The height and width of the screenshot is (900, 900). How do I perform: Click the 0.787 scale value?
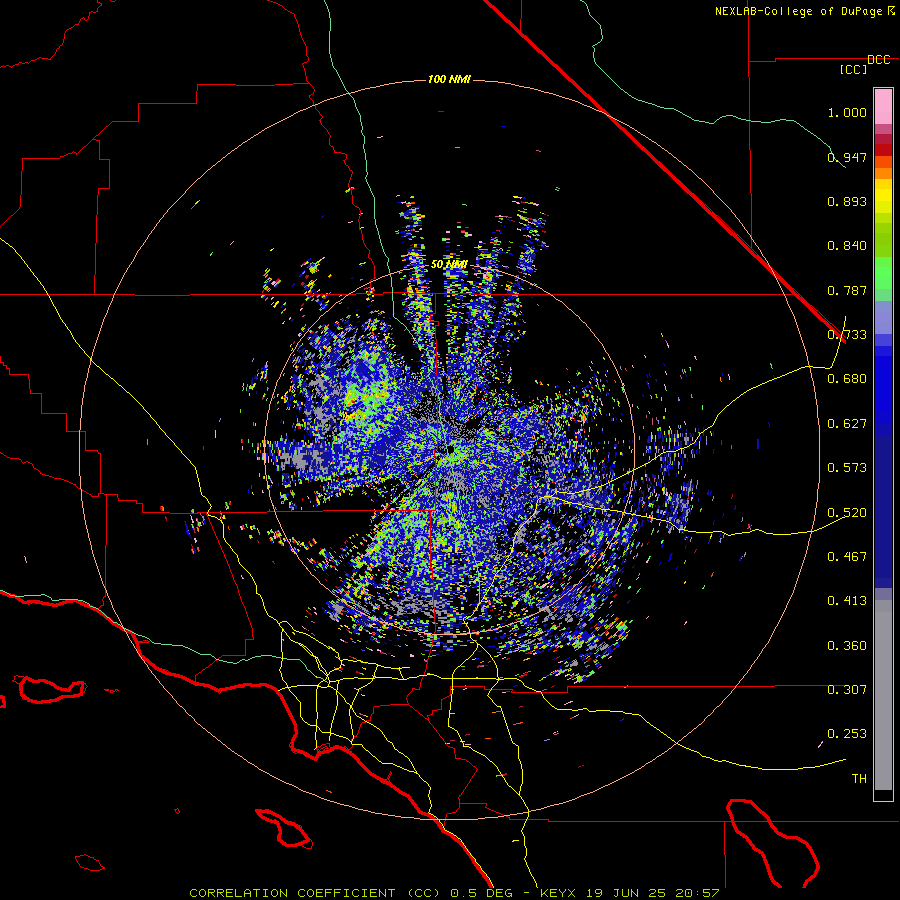[x=847, y=290]
